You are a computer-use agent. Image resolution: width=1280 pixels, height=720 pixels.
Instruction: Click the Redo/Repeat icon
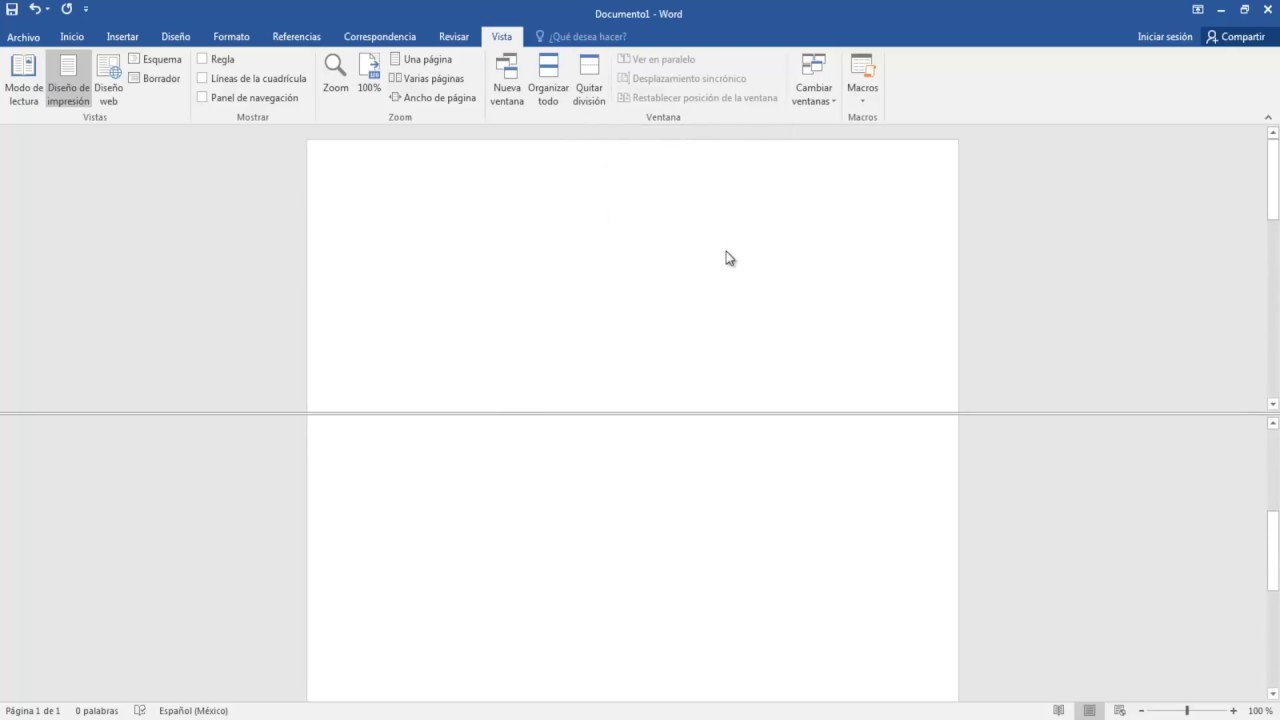pos(67,9)
